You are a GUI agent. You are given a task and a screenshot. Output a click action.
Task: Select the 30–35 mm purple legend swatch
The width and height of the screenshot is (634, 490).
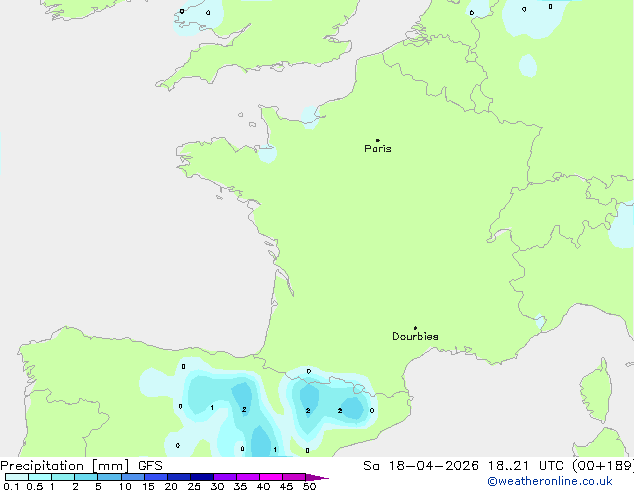coord(225,477)
